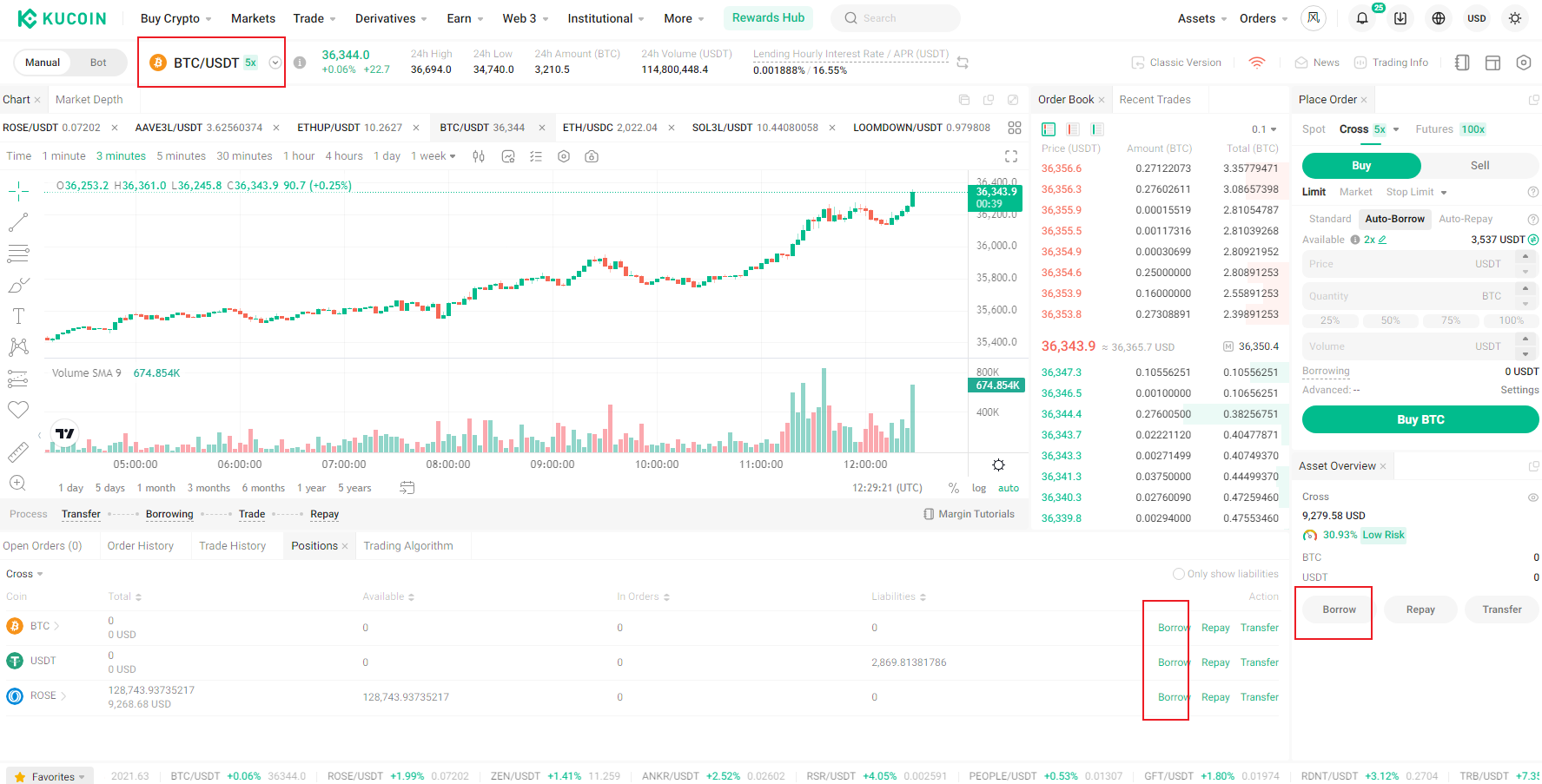The width and height of the screenshot is (1542, 784).
Task: Expand the Orders dropdown
Action: coord(1264,18)
